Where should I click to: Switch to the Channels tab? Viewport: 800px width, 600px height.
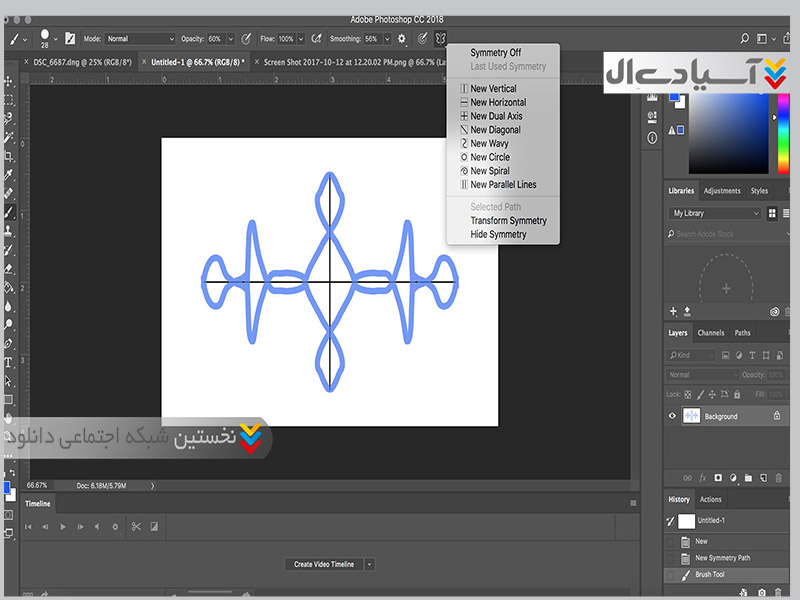711,333
